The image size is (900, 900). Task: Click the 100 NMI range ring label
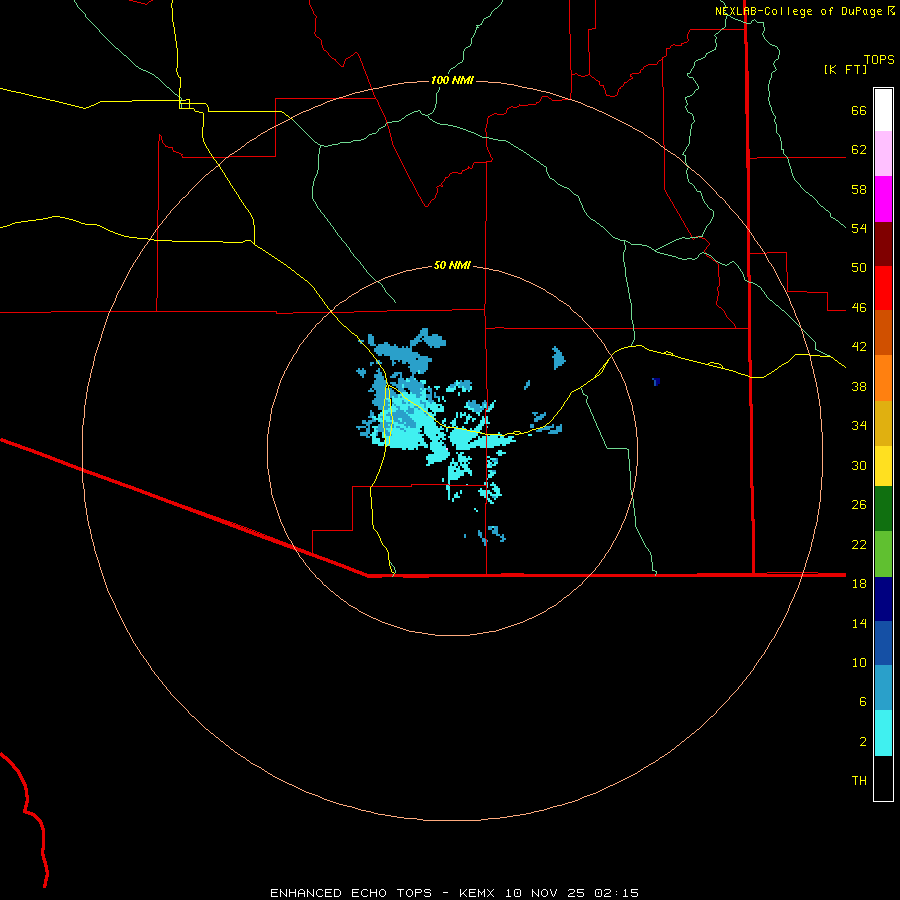[452, 80]
